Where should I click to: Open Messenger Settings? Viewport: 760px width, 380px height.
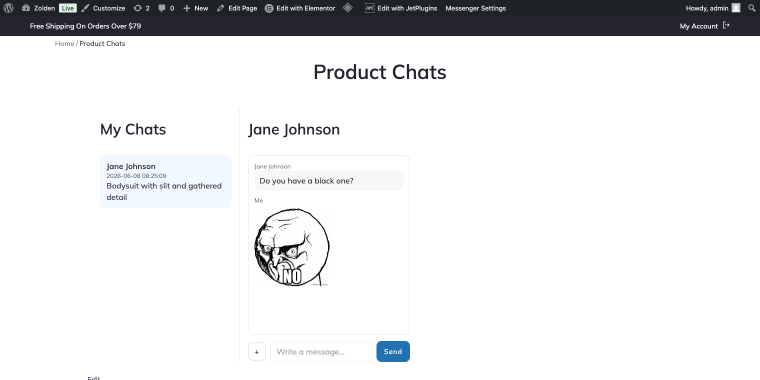point(475,8)
